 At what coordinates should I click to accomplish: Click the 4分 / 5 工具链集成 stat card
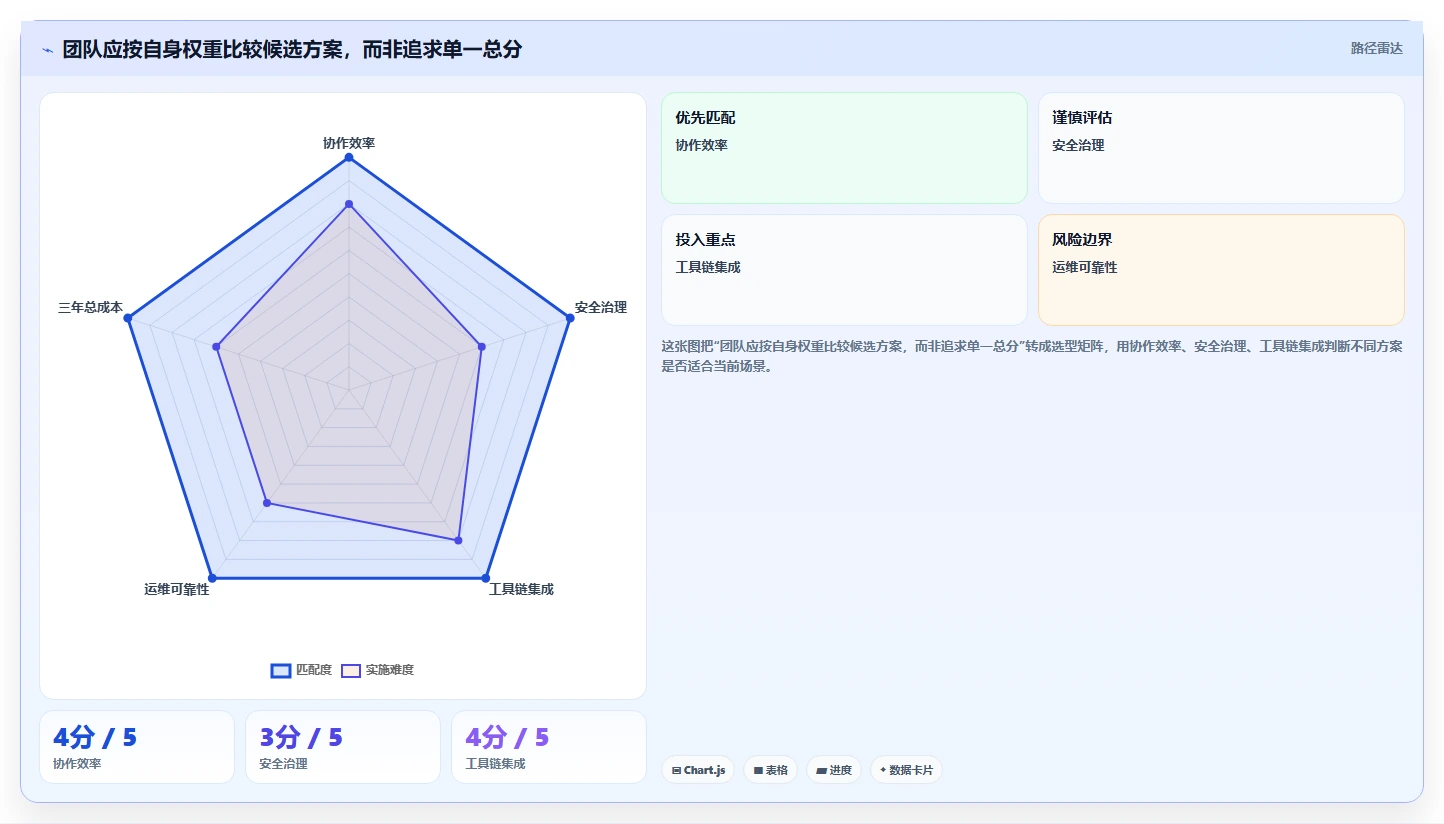(549, 747)
